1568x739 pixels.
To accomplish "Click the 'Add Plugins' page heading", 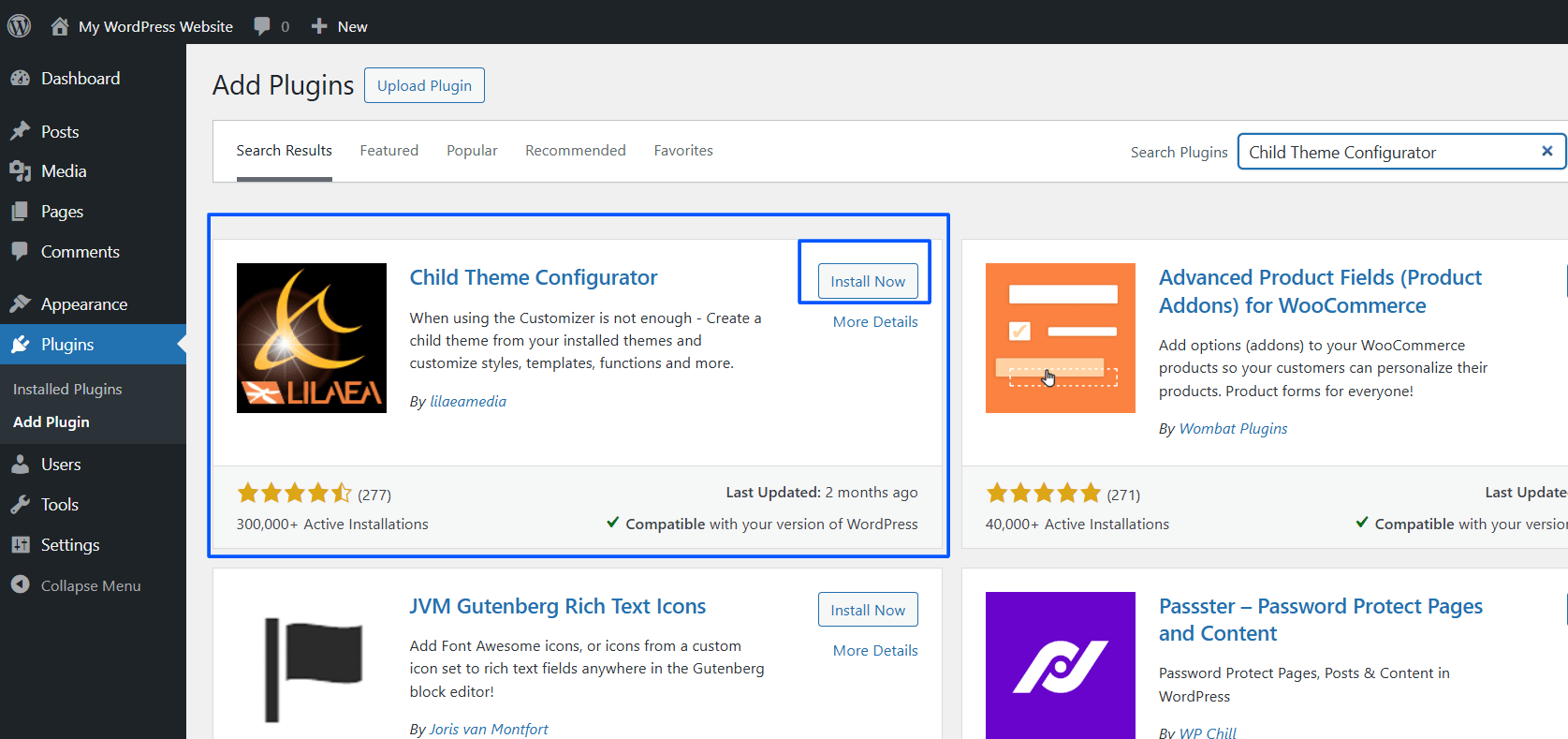I will click(x=283, y=85).
